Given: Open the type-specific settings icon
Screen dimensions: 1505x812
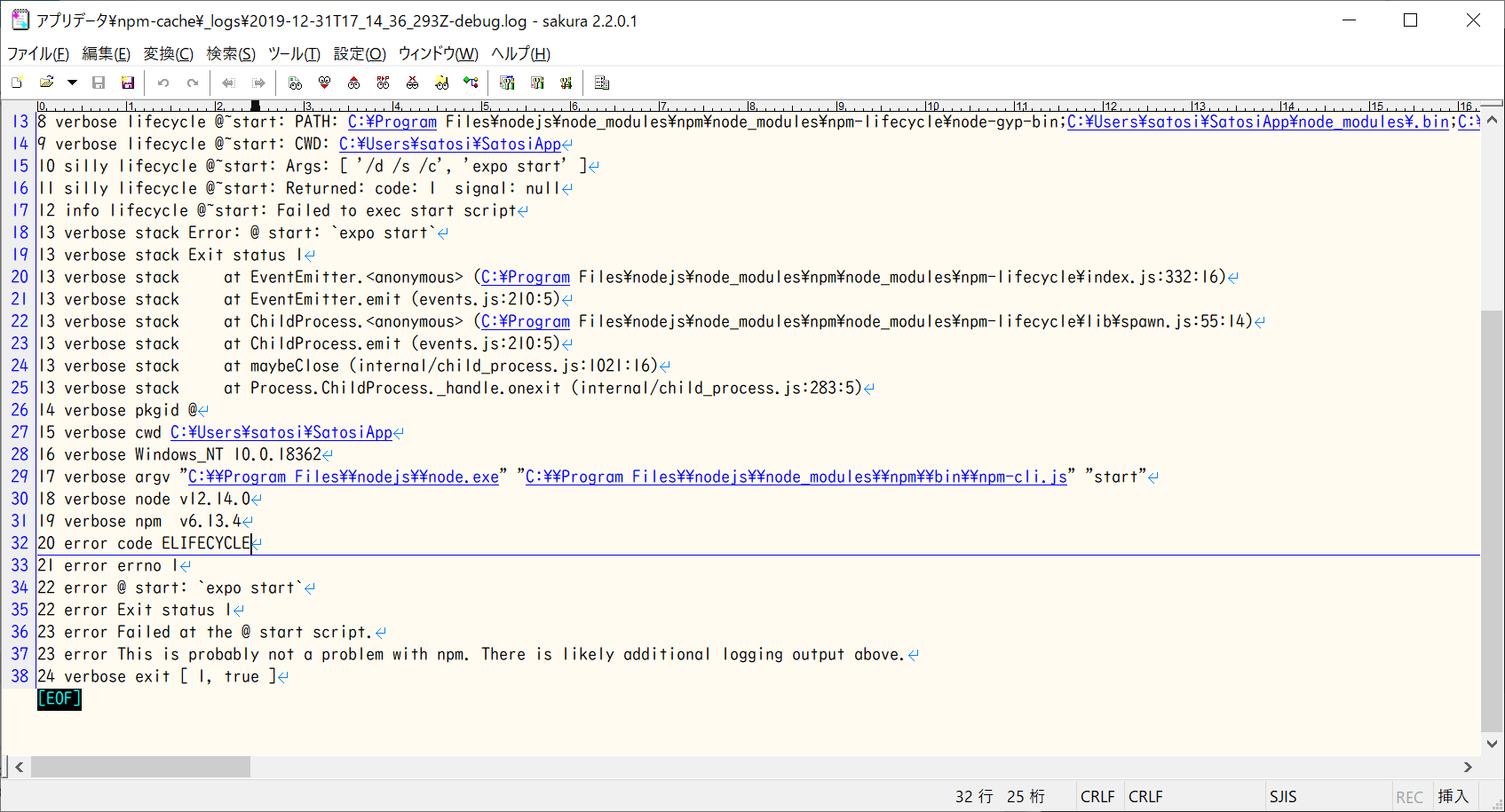Looking at the screenshot, I should 537,83.
